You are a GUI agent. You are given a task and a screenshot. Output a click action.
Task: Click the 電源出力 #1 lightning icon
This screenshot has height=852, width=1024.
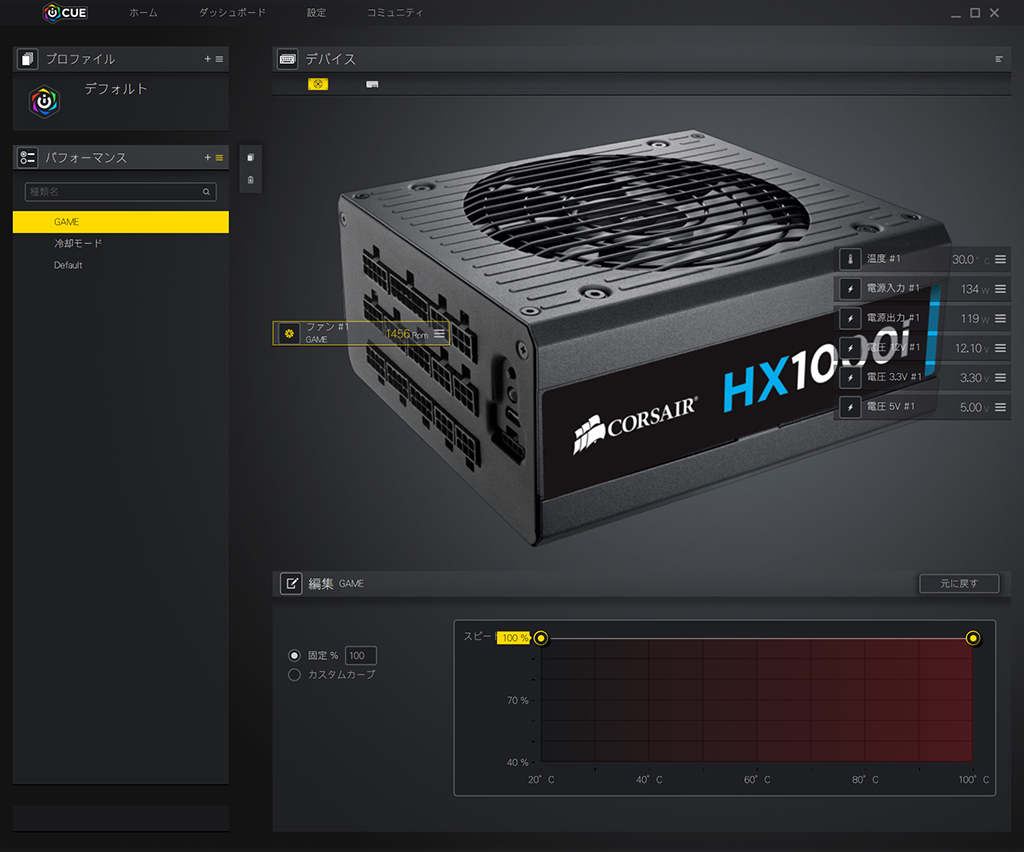tap(850, 319)
